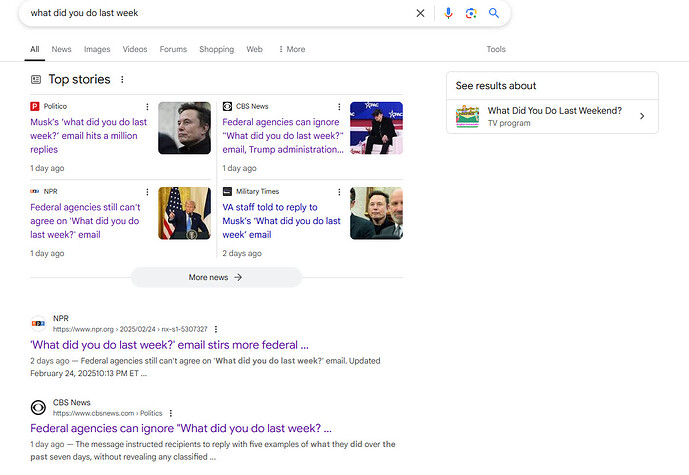Open the three-dot menu for Politico story
689x475 pixels.
pos(147,107)
